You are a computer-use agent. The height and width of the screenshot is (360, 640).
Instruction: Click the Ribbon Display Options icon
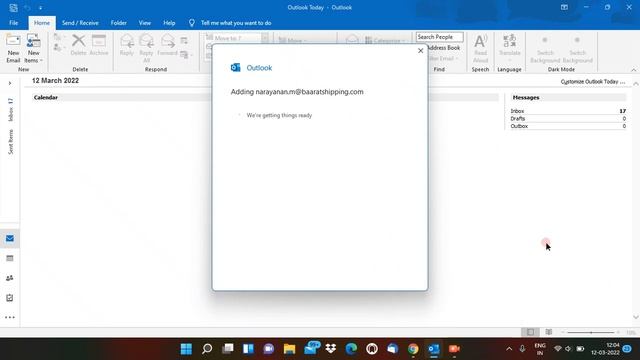564,7
